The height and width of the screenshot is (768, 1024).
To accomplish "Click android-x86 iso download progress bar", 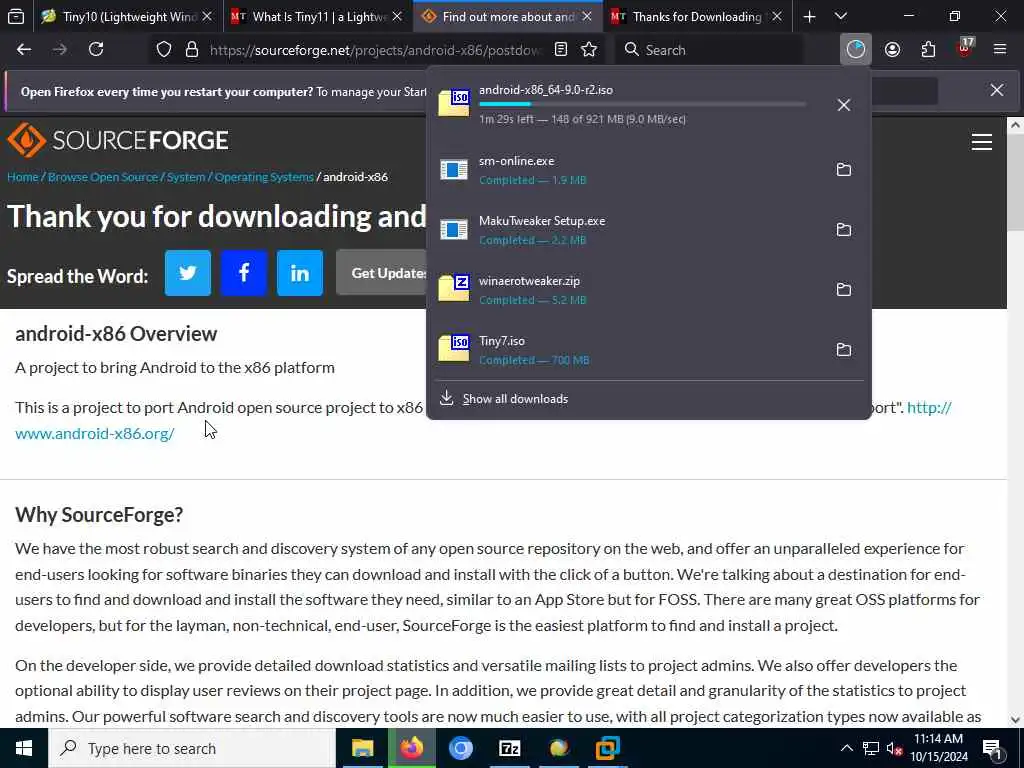I will (x=643, y=104).
